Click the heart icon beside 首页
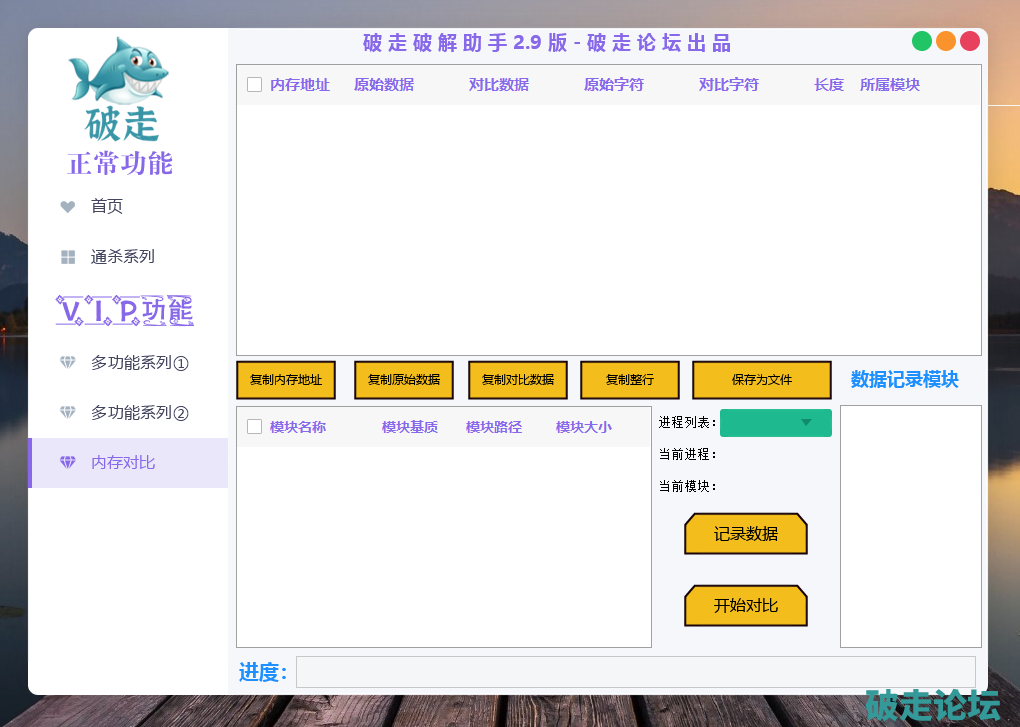 (68, 207)
